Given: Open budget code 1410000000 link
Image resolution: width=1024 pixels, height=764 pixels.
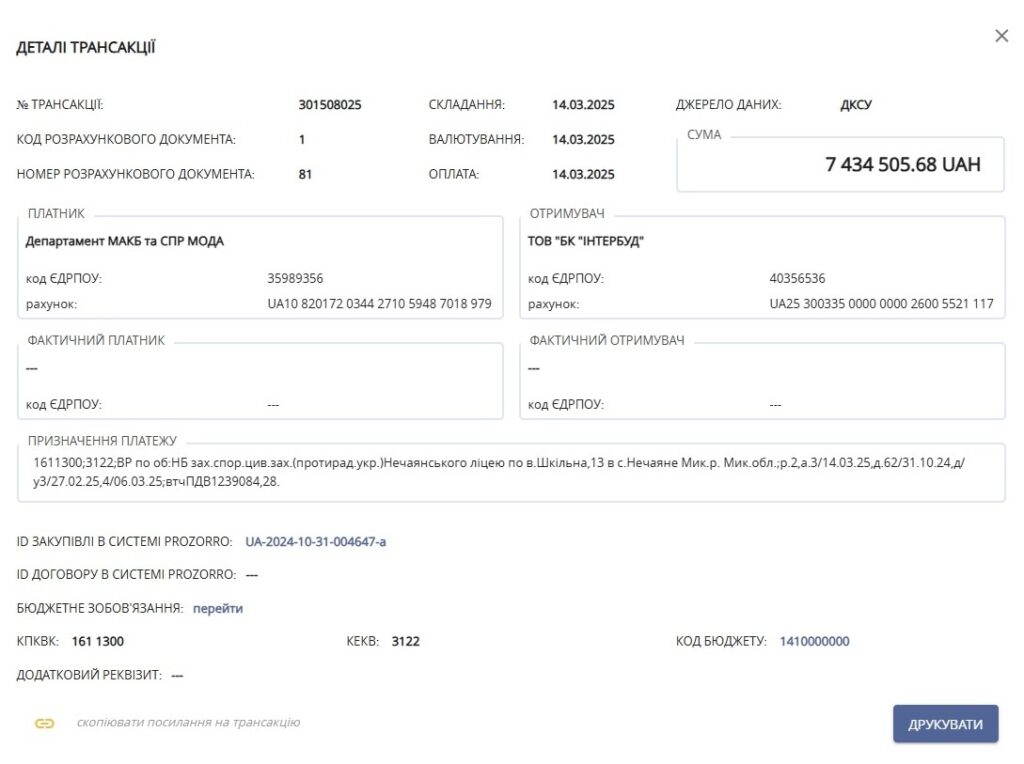Looking at the screenshot, I should tap(814, 641).
